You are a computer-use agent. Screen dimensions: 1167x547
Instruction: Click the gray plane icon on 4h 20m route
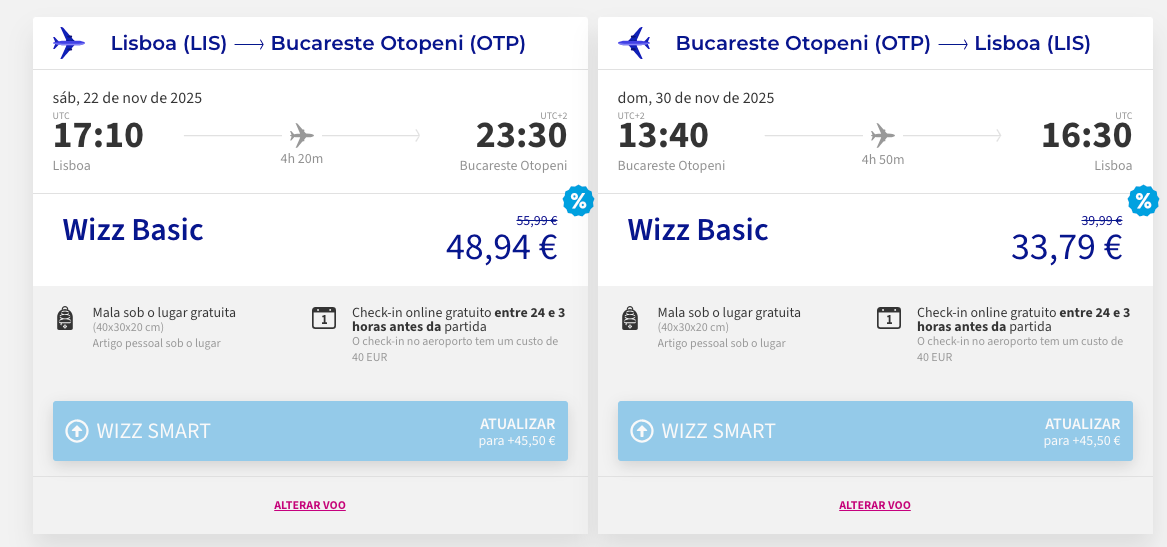tap(301, 134)
